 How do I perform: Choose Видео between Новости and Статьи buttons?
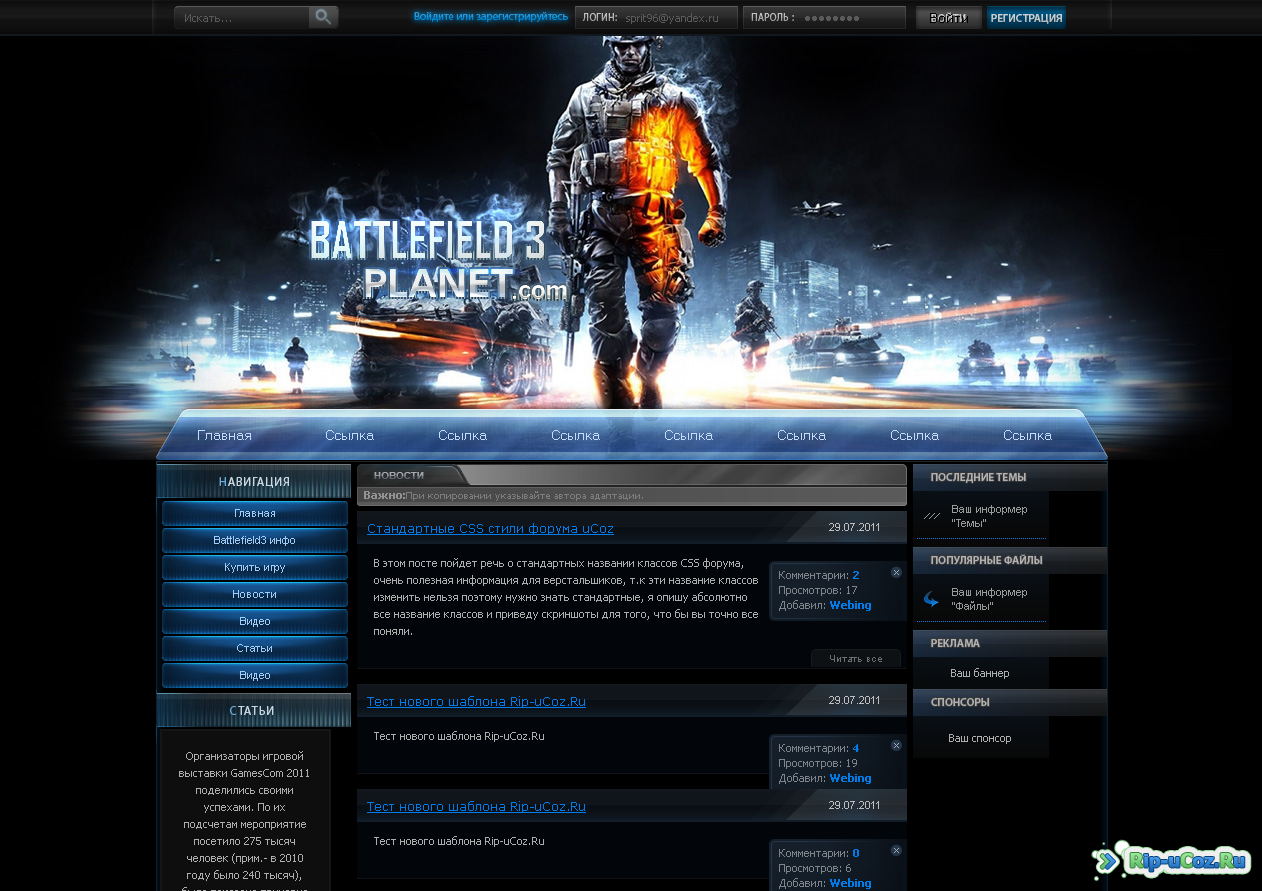pyautogui.click(x=255, y=621)
